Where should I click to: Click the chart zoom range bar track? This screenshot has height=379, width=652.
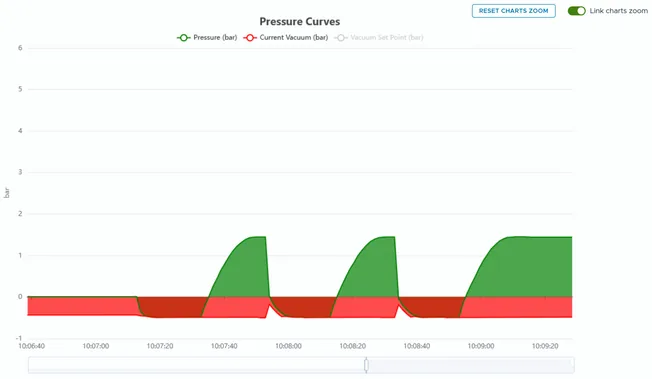click(301, 365)
